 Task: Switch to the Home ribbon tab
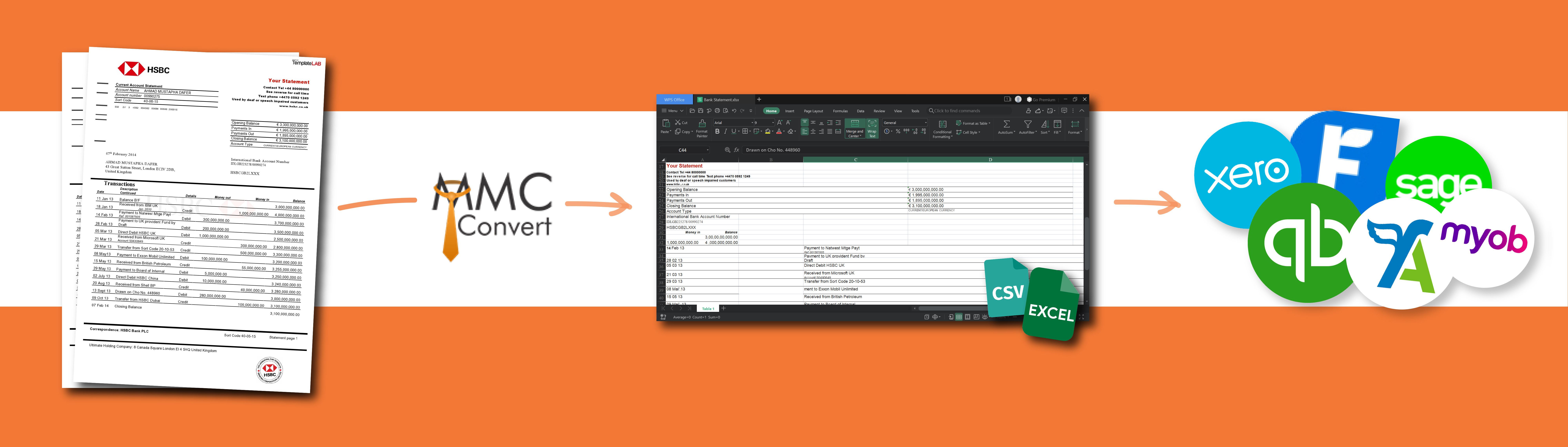(x=771, y=111)
